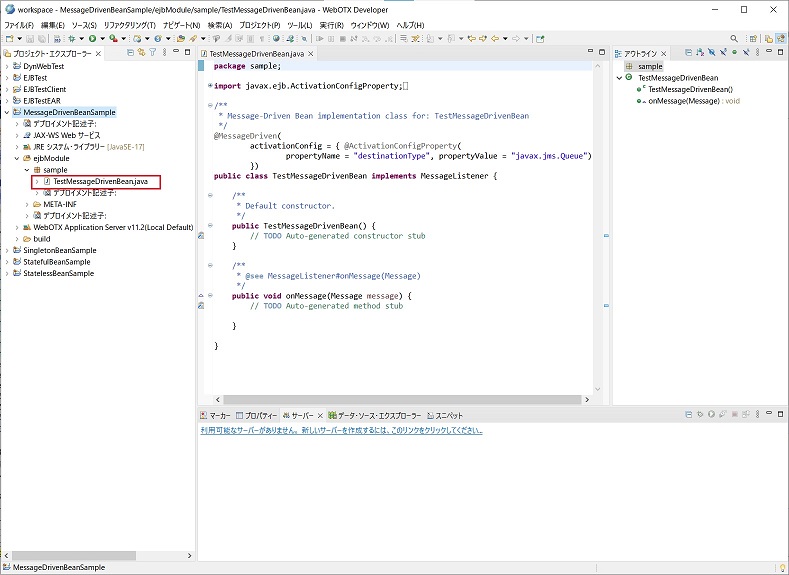The image size is (789, 575).
Task: Click Collapse All in the Project Explorer
Action: (130, 53)
